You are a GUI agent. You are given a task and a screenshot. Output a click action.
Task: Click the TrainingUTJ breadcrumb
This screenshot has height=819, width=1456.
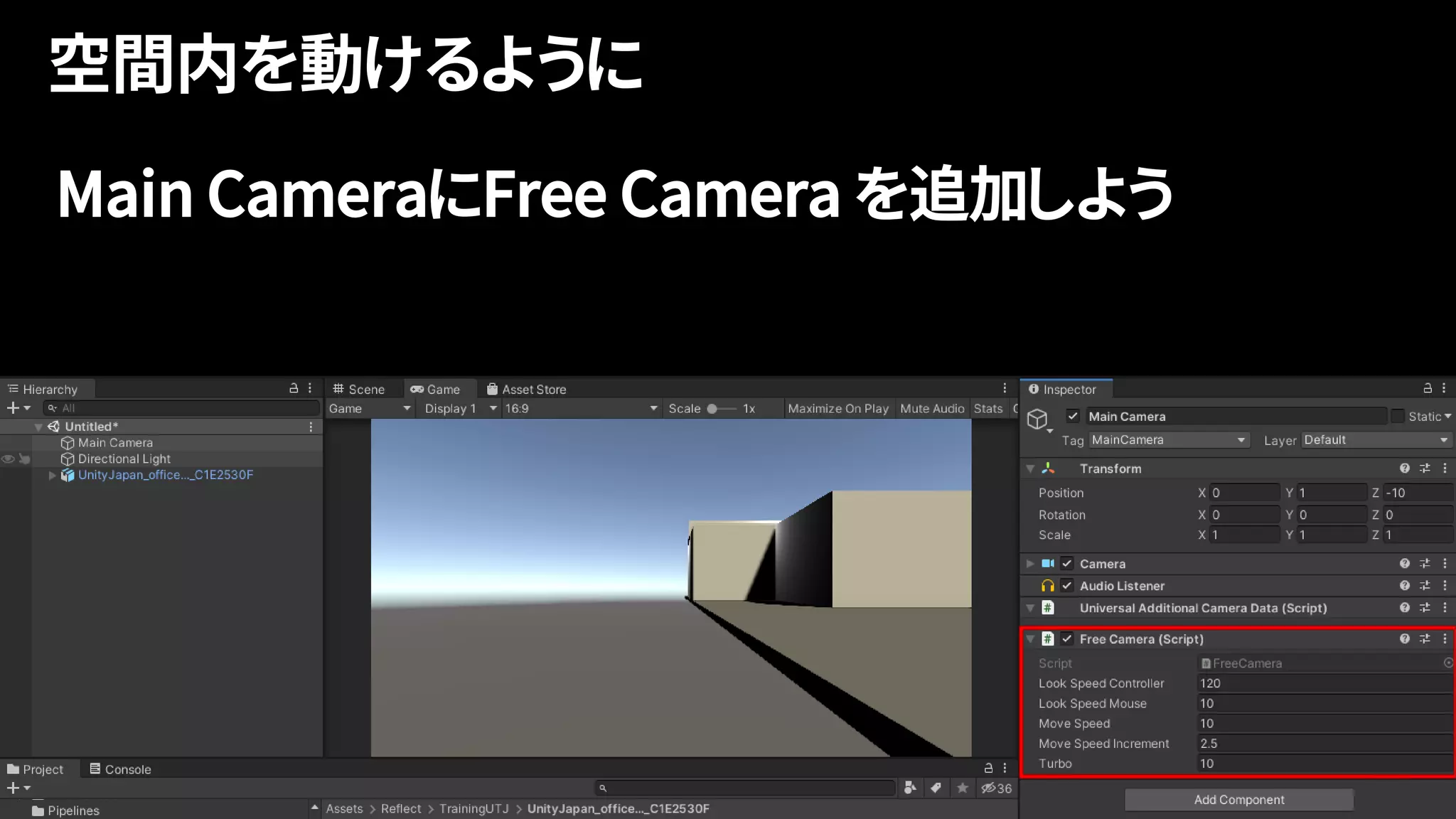coord(474,809)
